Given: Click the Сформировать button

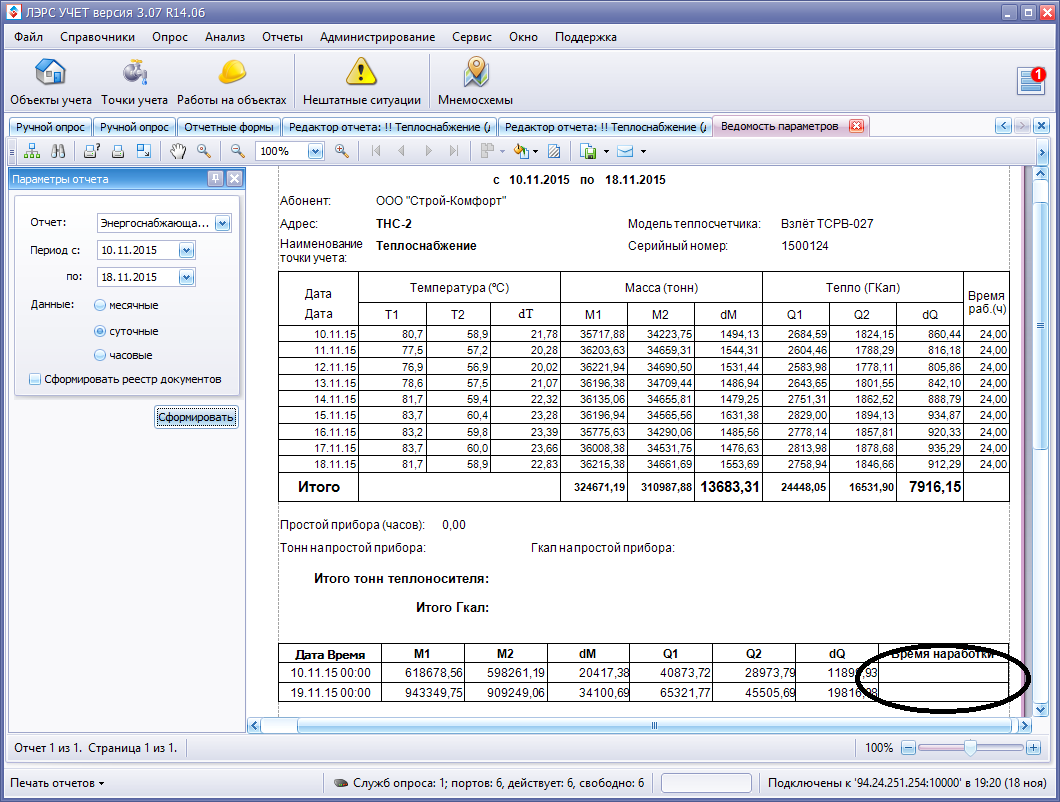Looking at the screenshot, I should [x=196, y=417].
